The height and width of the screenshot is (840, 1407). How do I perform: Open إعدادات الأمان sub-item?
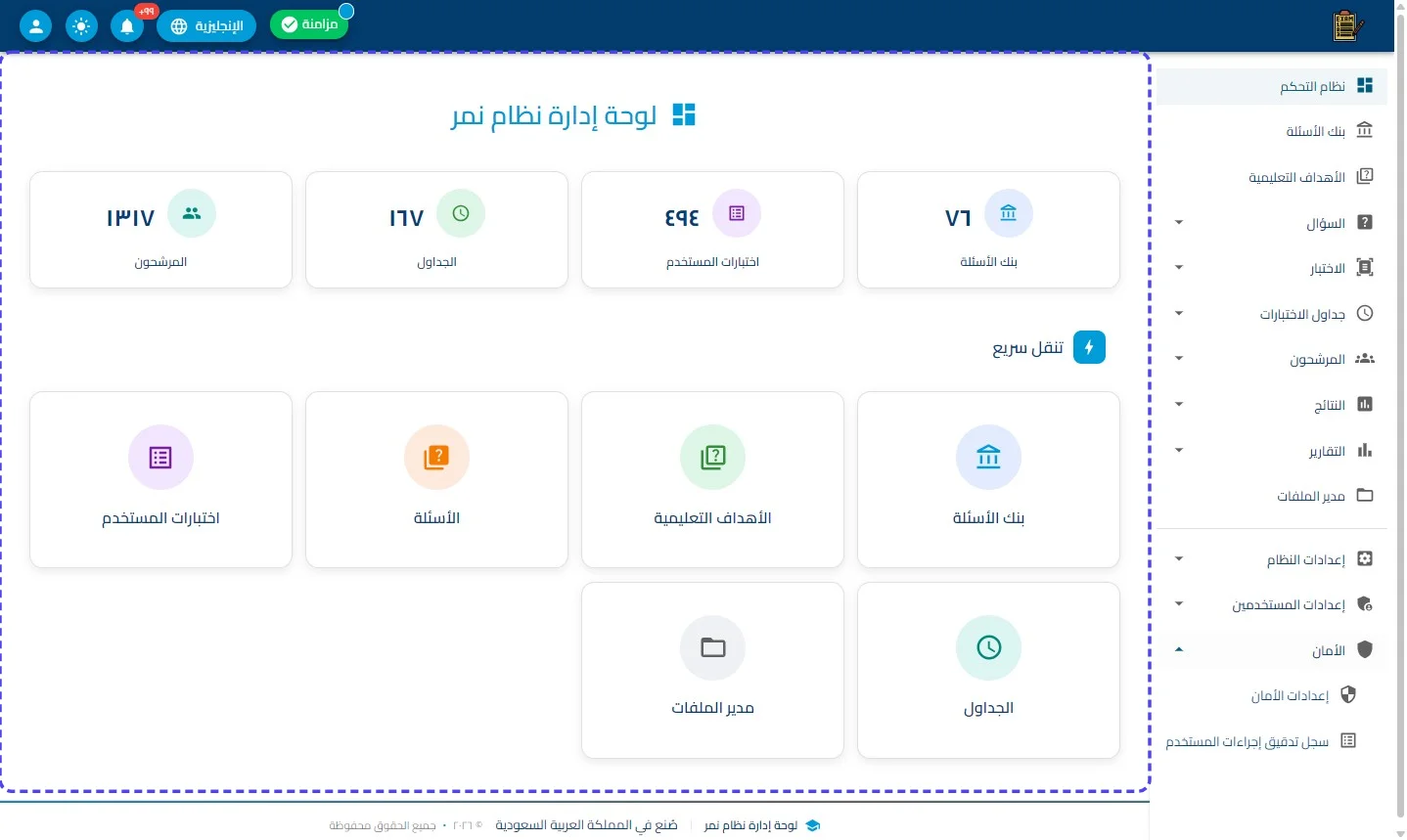coord(1272,695)
